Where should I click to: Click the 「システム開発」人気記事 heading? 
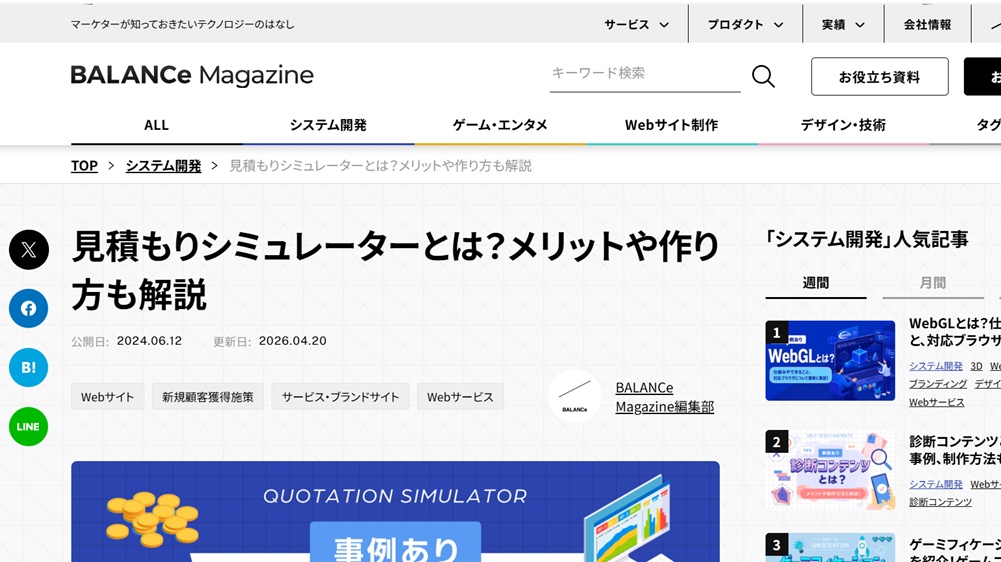[x=867, y=239]
